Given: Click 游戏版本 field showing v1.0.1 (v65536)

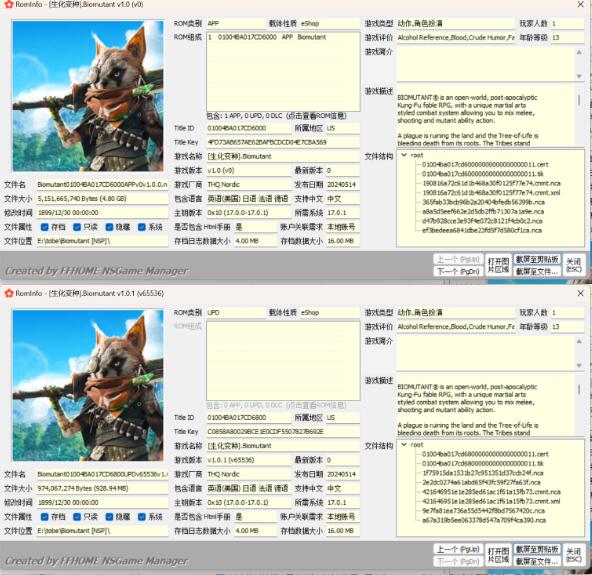Looking at the screenshot, I should click(x=248, y=460).
